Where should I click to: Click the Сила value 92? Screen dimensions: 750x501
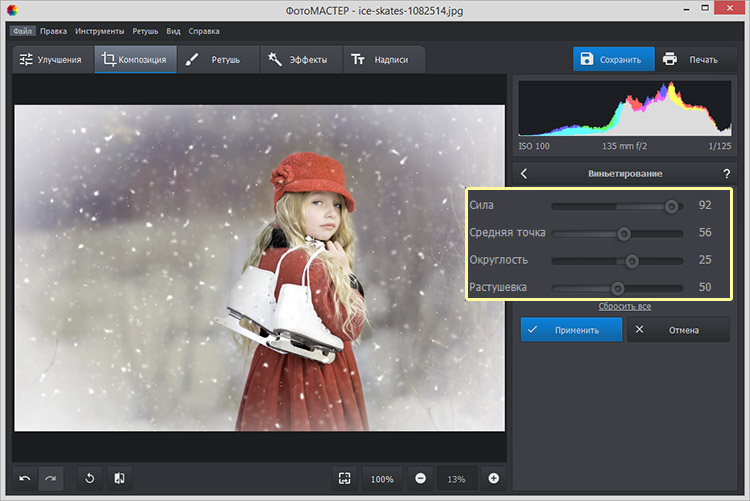pos(705,205)
